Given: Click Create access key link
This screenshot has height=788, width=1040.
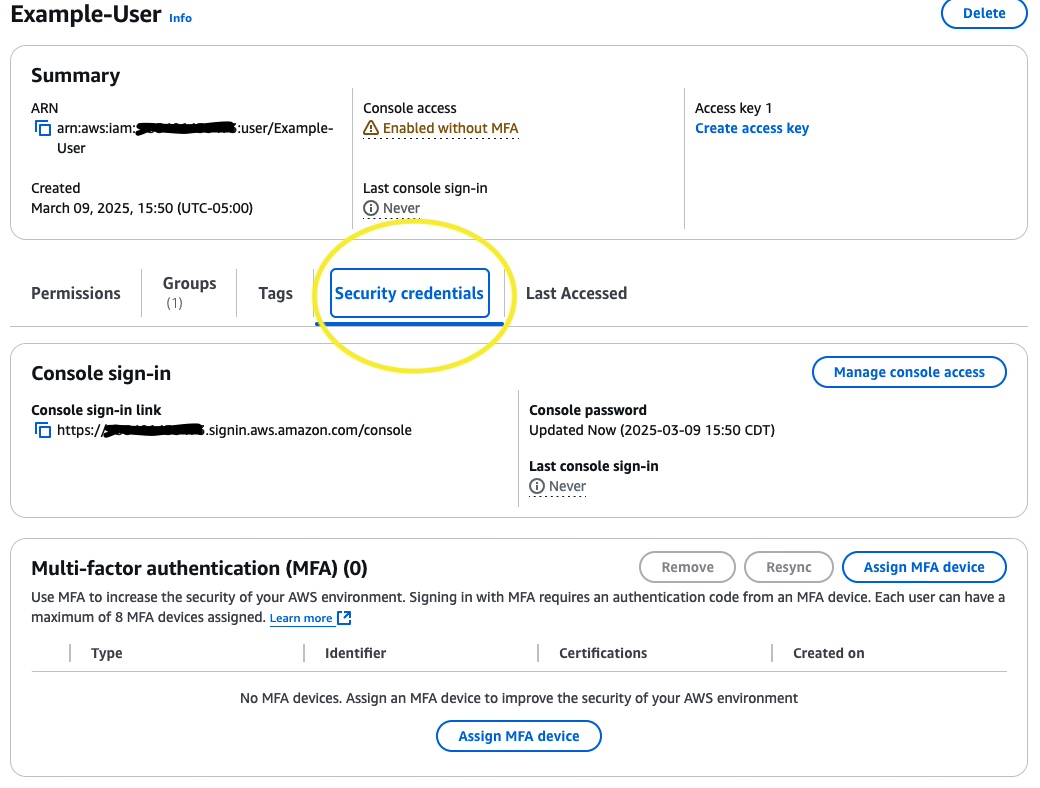Looking at the screenshot, I should click(x=752, y=128).
